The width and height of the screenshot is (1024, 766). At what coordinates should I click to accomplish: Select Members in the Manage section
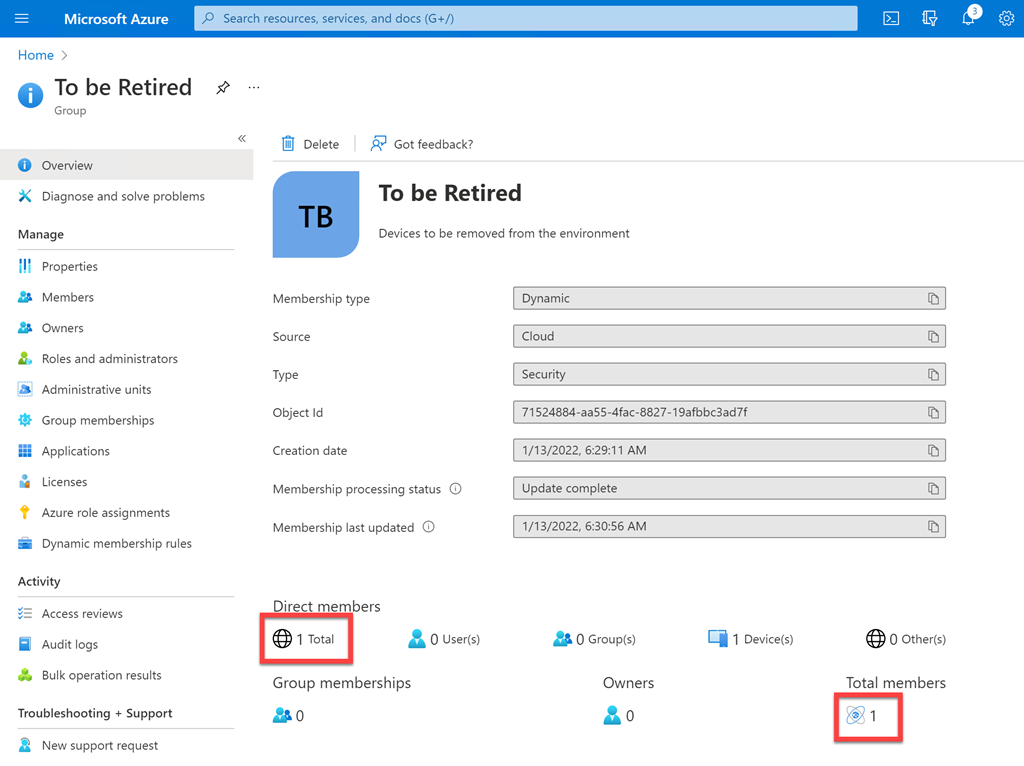67,297
